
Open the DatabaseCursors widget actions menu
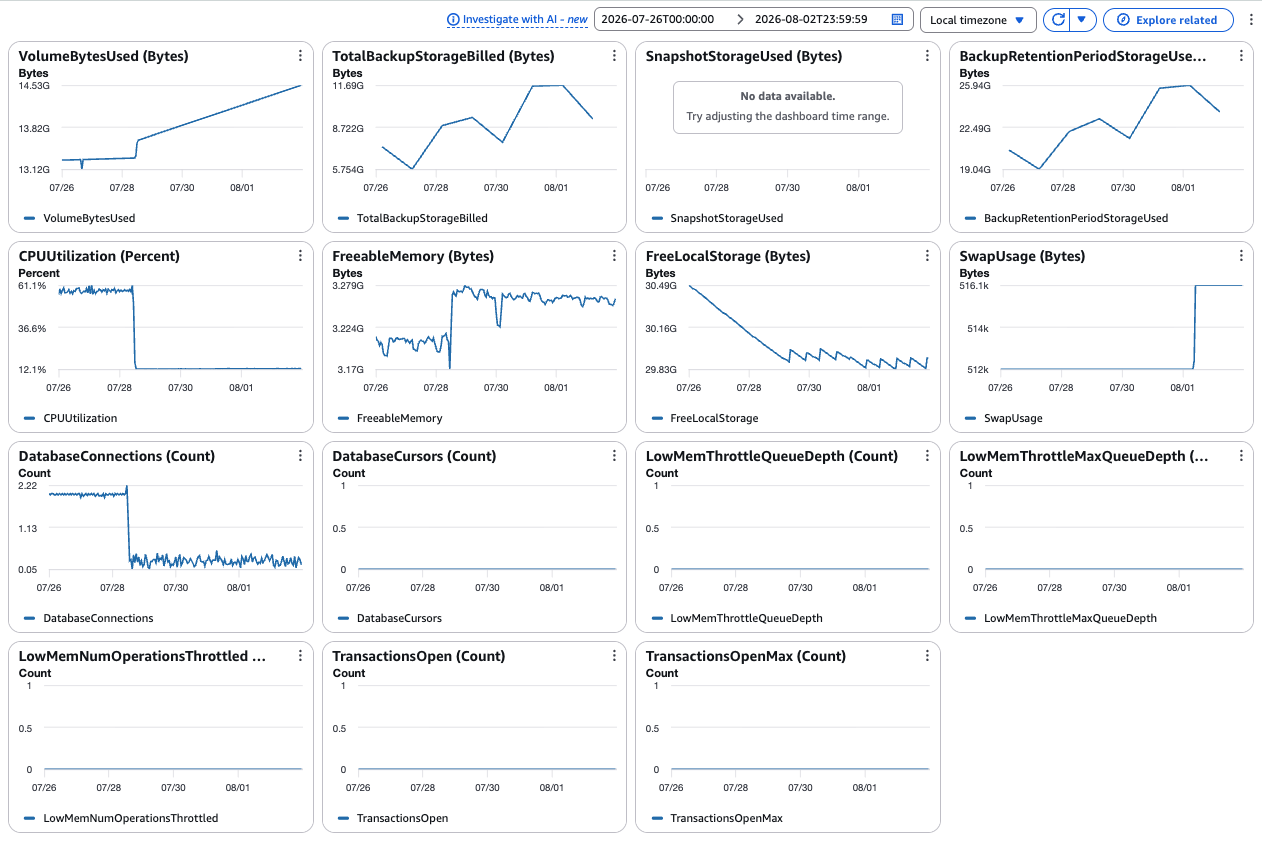pyautogui.click(x=614, y=456)
